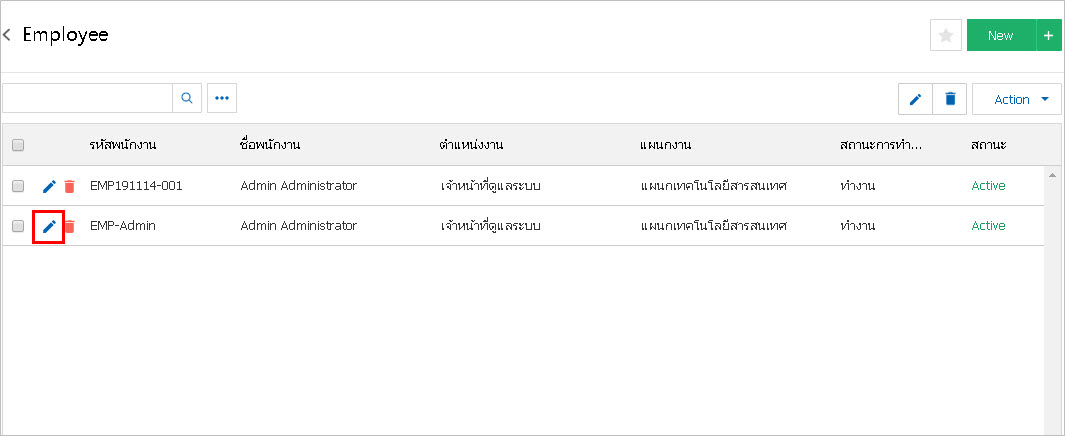Delete the EMP191114-001 employee via trash icon
The height and width of the screenshot is (436, 1065).
69,186
